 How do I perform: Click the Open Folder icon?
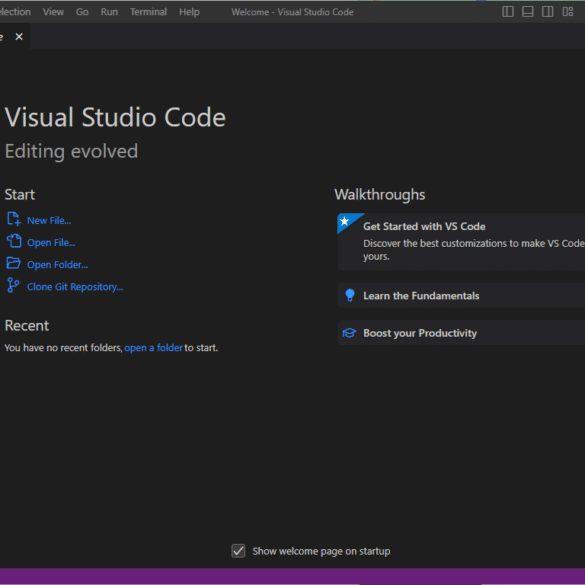[14, 263]
